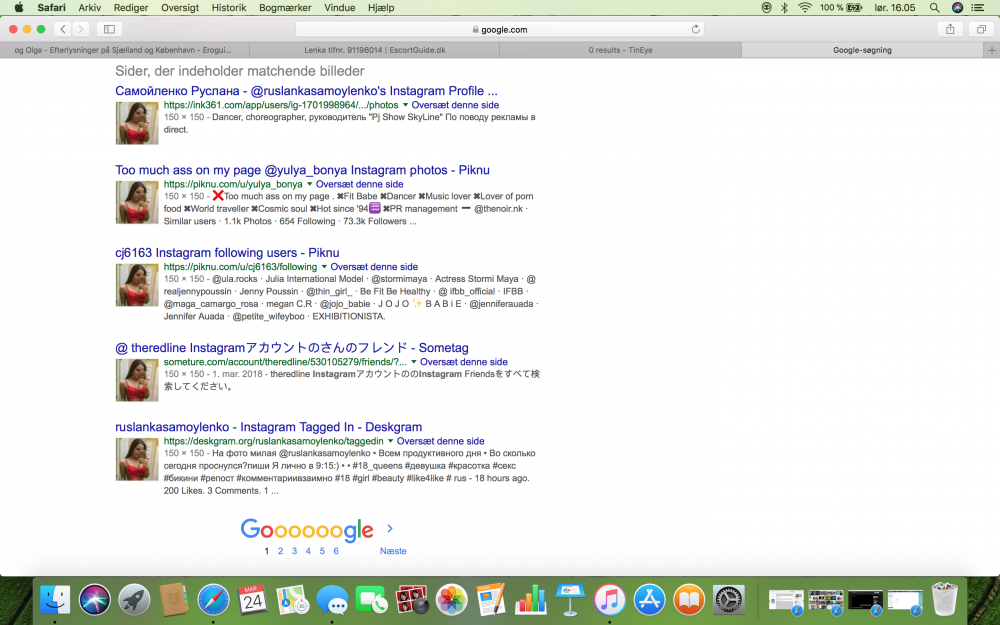The width and height of the screenshot is (1000, 625).
Task: Go back with the Safari back arrow
Action: click(62, 29)
